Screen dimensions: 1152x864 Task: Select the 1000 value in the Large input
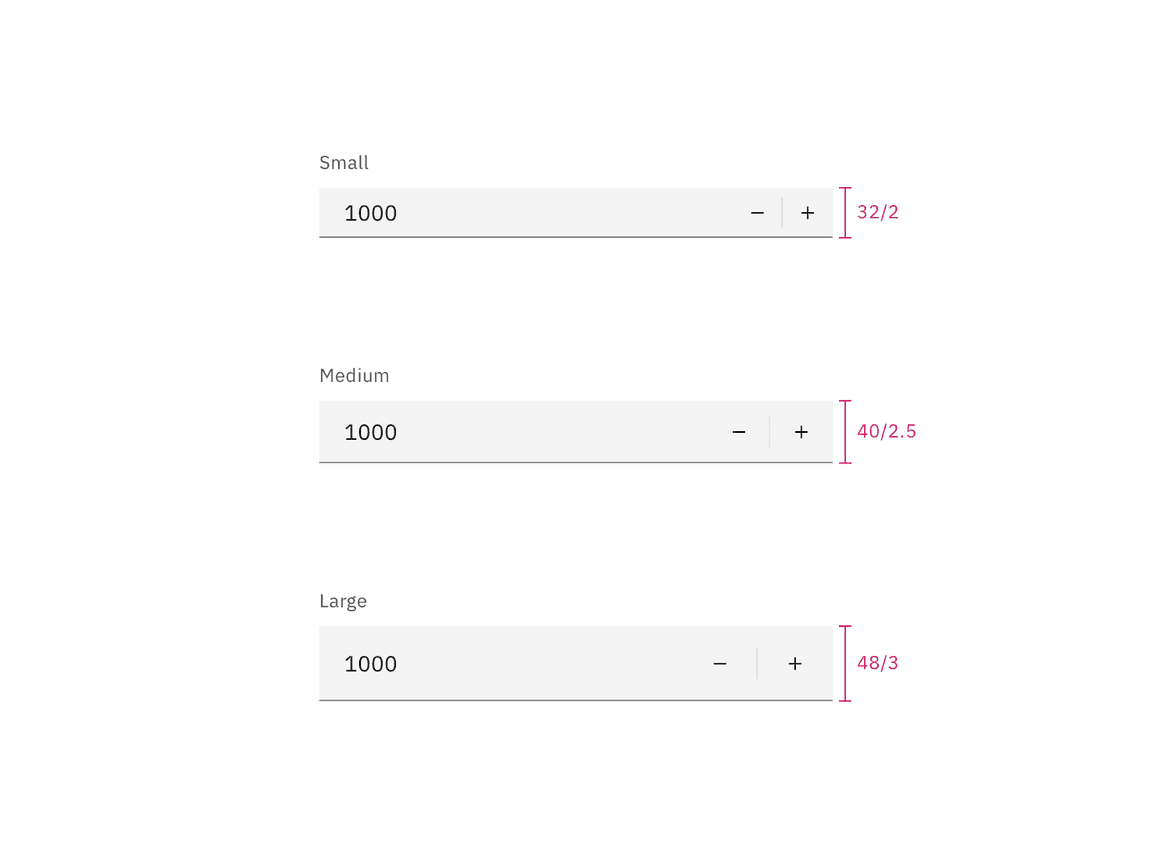point(371,664)
